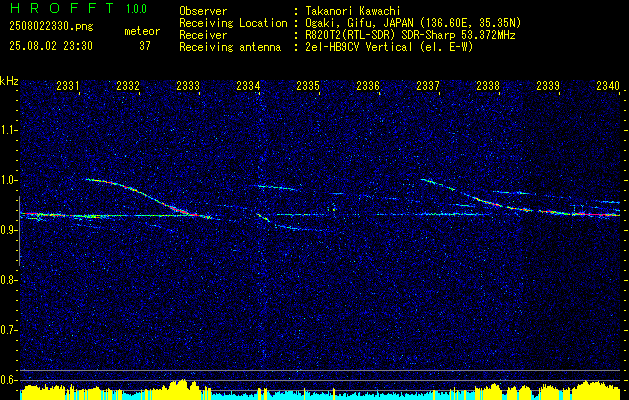This screenshot has width=629, height=400.
Task: Click the 0.7 frequency axis label
Action: (7, 330)
